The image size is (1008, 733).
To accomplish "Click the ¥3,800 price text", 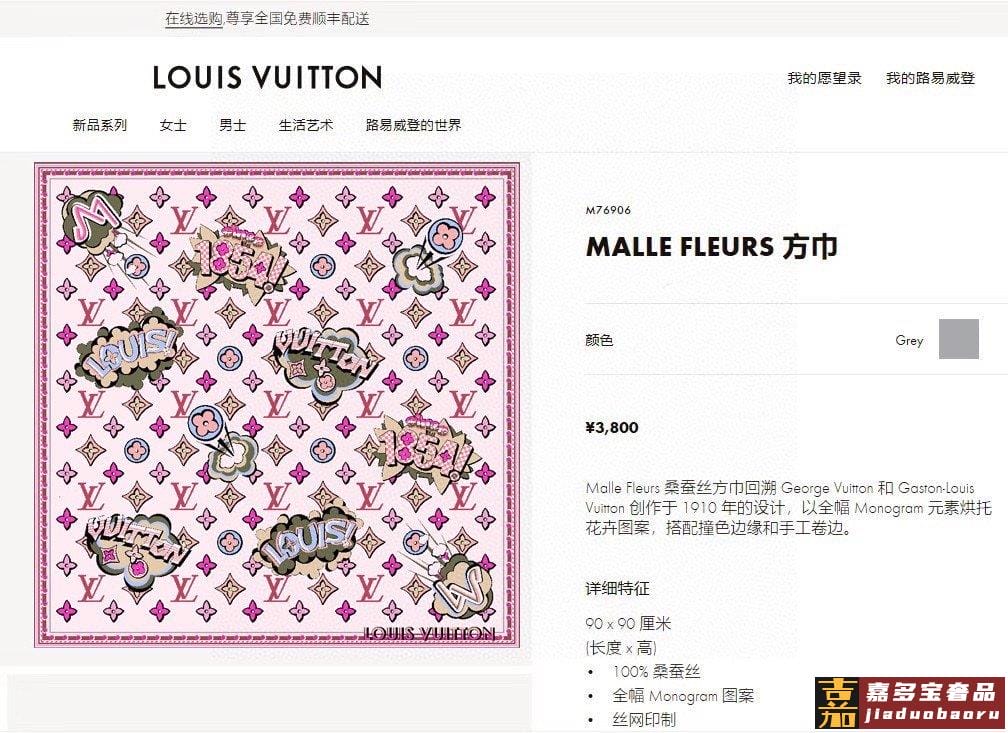I will tap(612, 428).
